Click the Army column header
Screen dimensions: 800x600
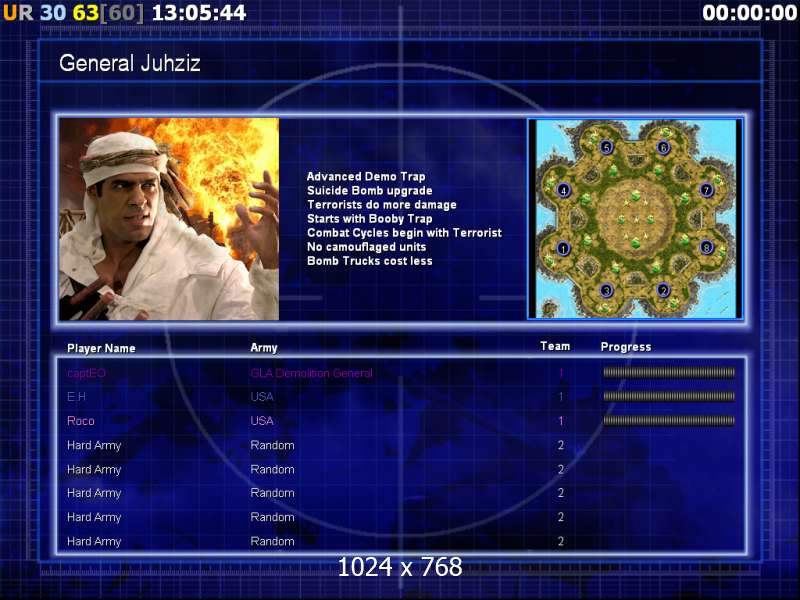point(264,348)
